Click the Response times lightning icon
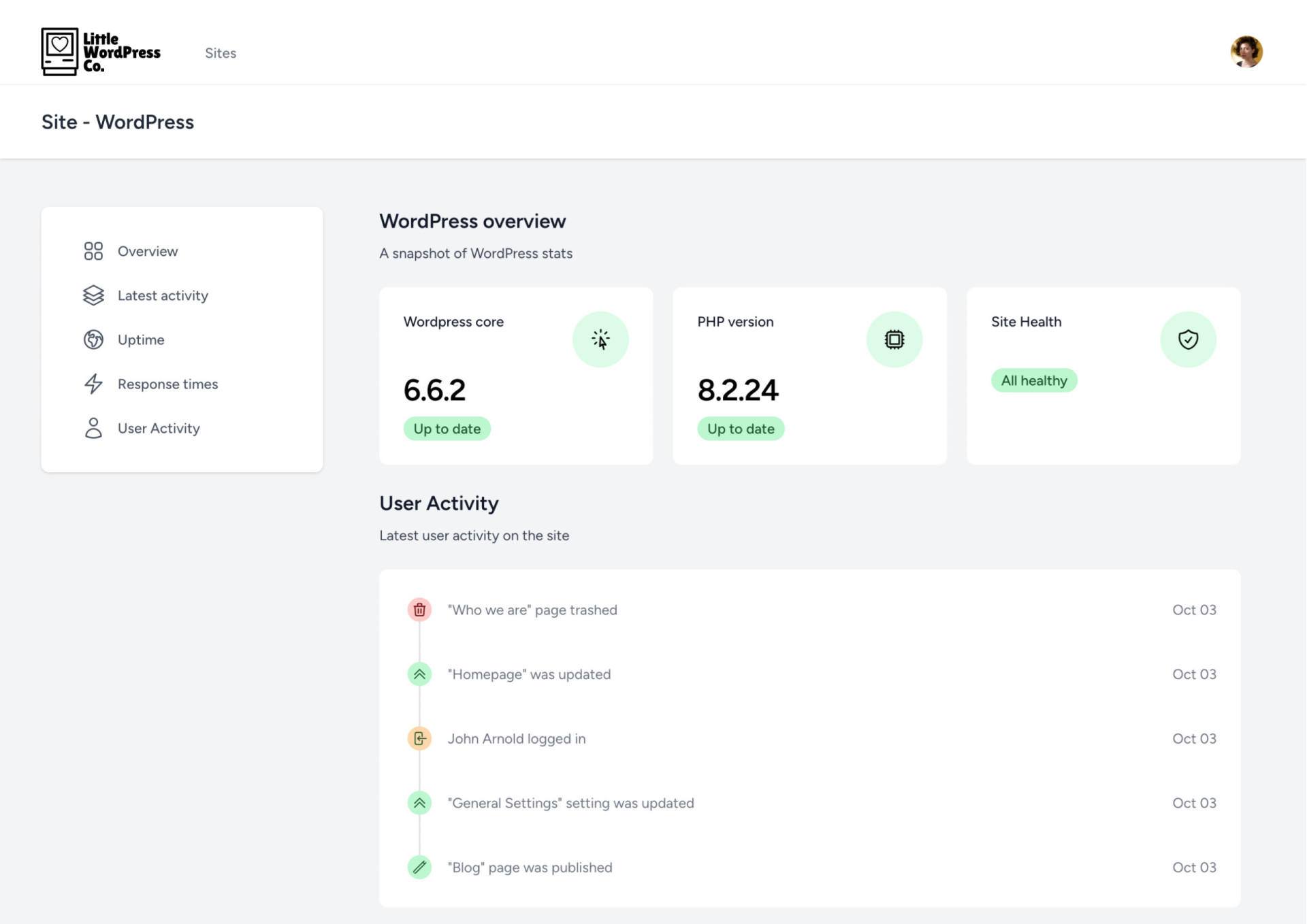The width and height of the screenshot is (1307, 924). point(93,384)
